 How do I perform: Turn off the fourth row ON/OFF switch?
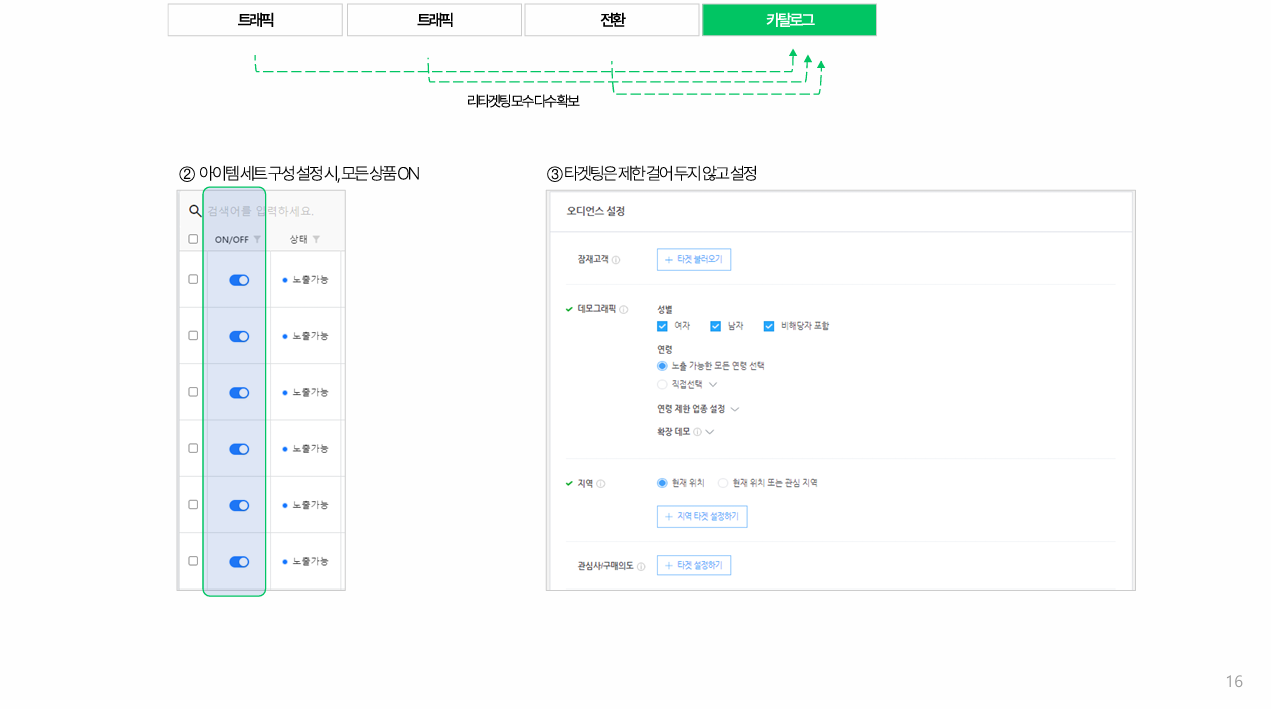point(239,449)
